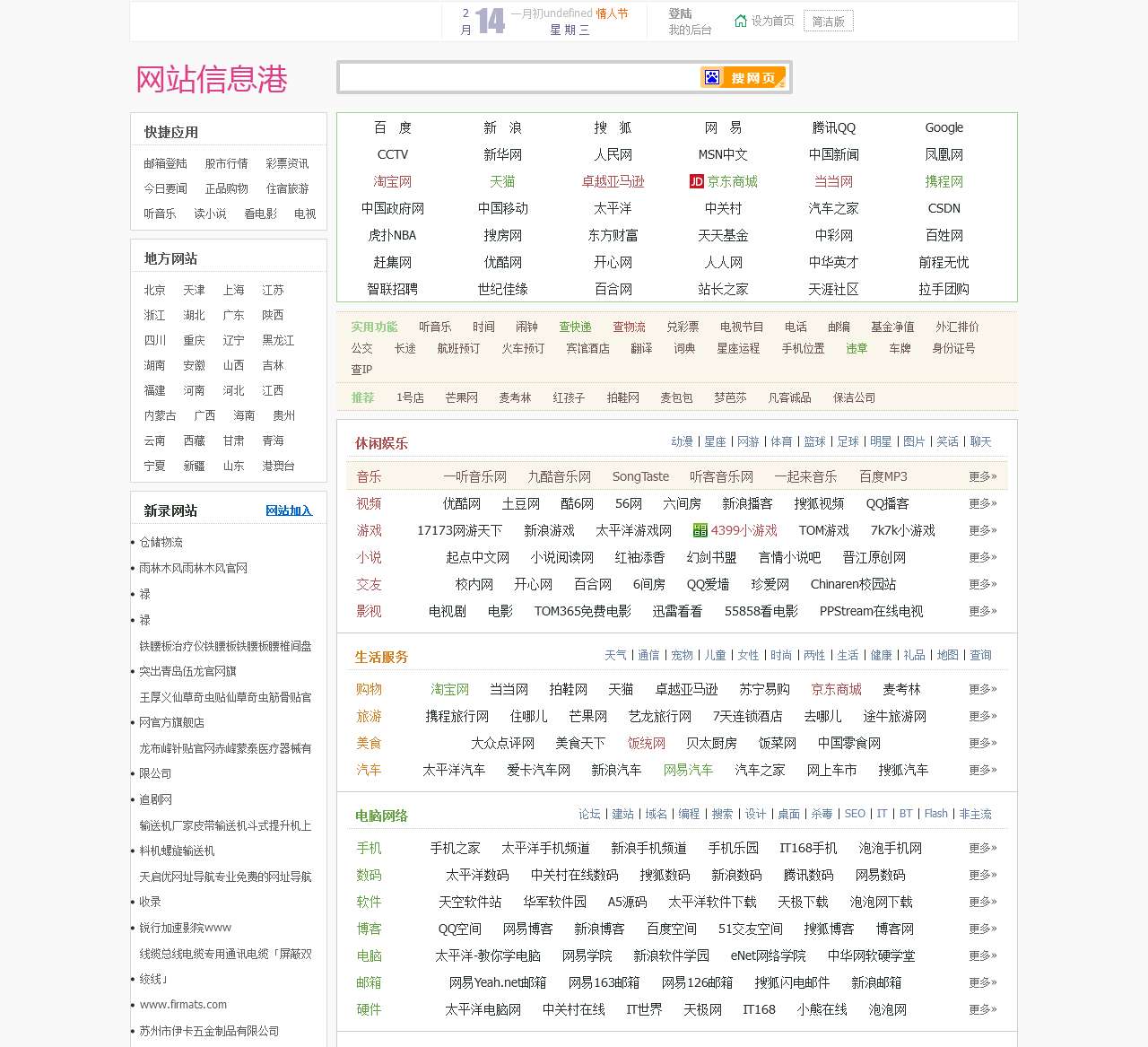Viewport: 1148px width, 1047px height.
Task: Open 大众点评网 link
Action: (x=502, y=743)
